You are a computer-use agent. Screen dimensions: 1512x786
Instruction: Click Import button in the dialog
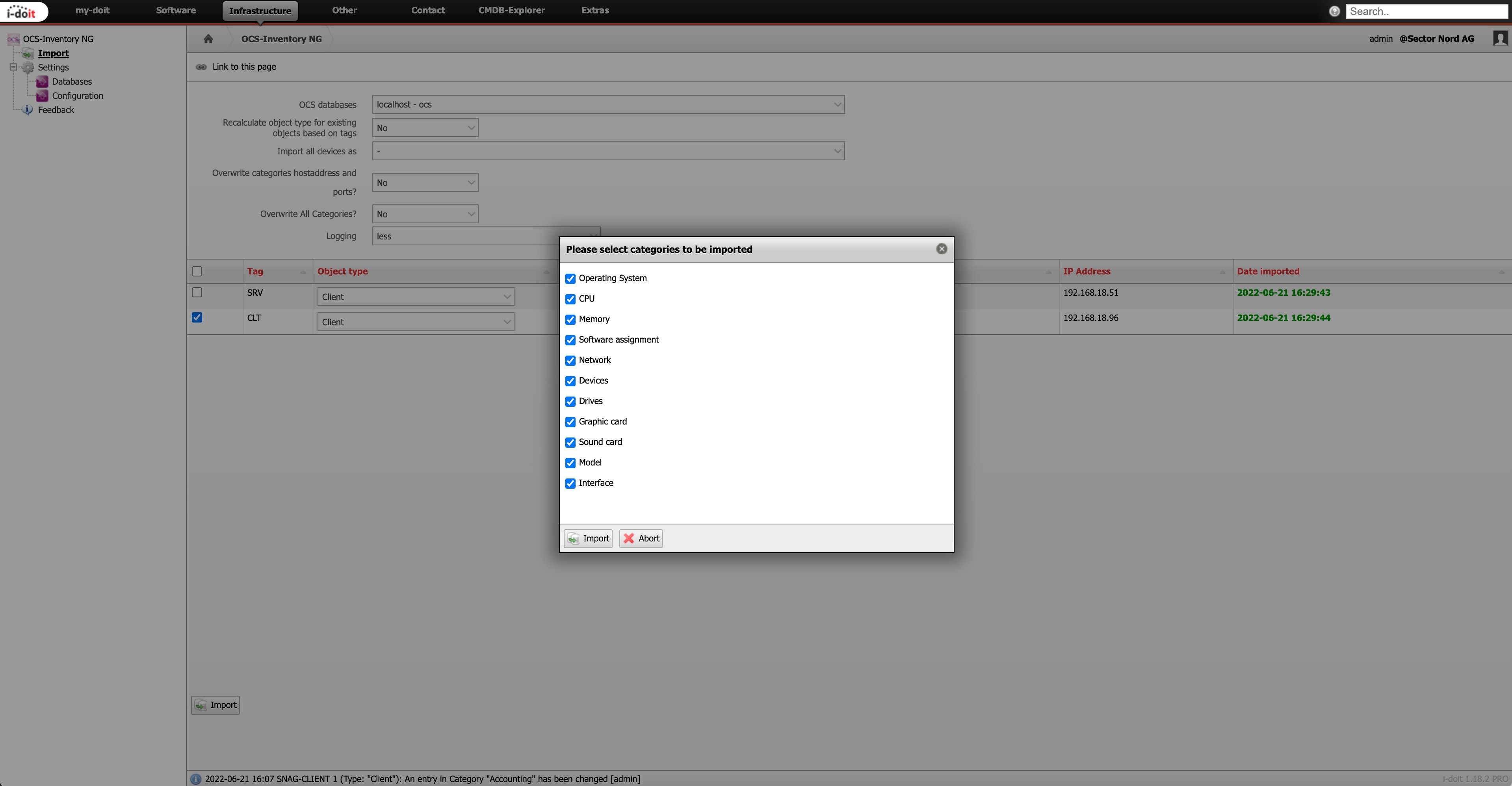tap(587, 538)
